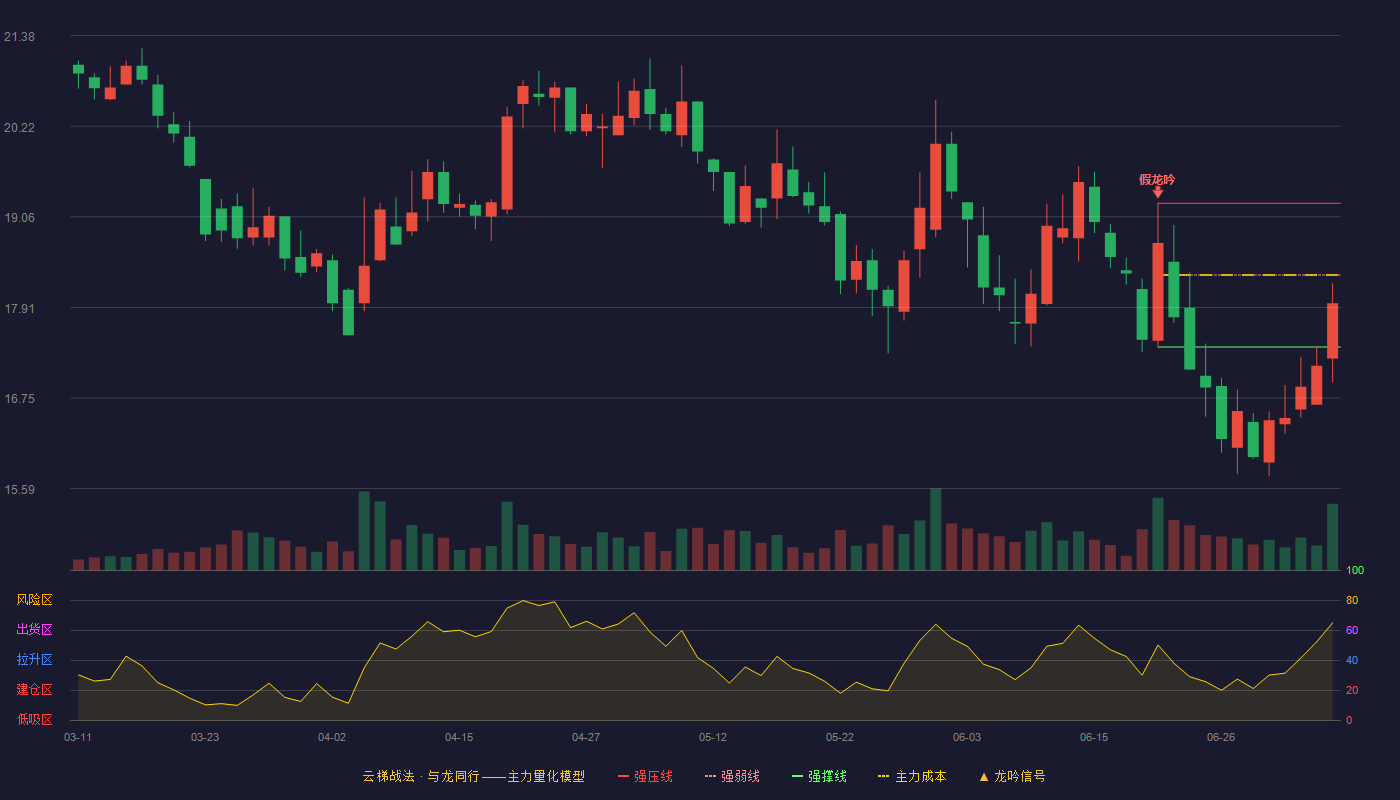
Task: Click the 出货区 zone label
Action: point(34,630)
